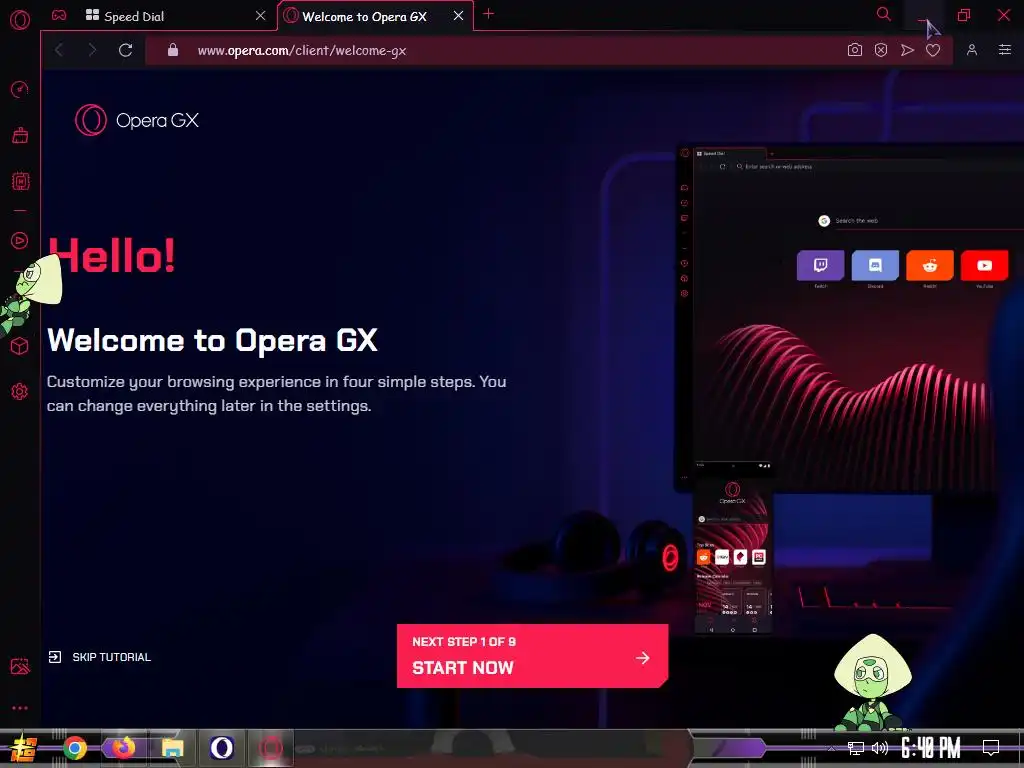1024x768 pixels.
Task: Open ad blocker shield icon
Action: [881, 50]
